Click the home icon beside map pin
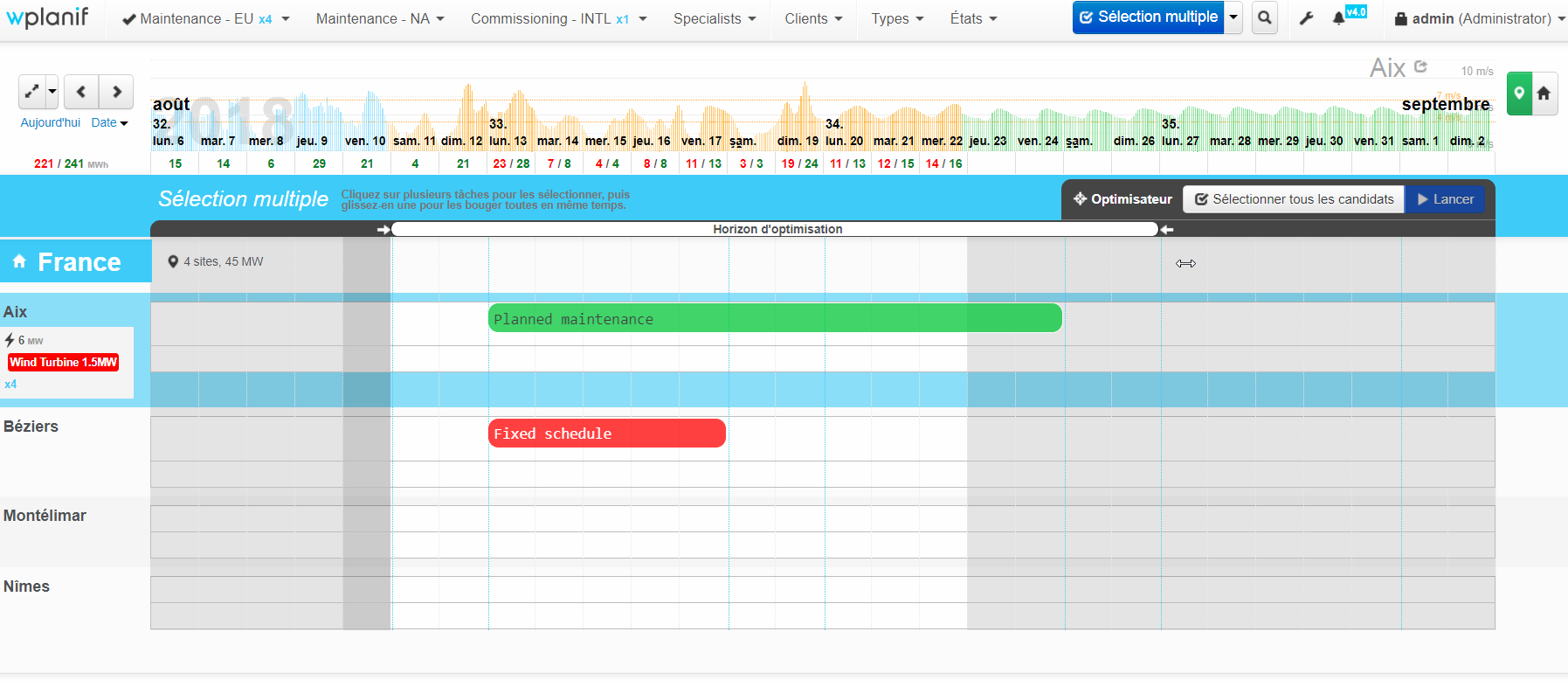This screenshot has height=687, width=1568. [1544, 93]
